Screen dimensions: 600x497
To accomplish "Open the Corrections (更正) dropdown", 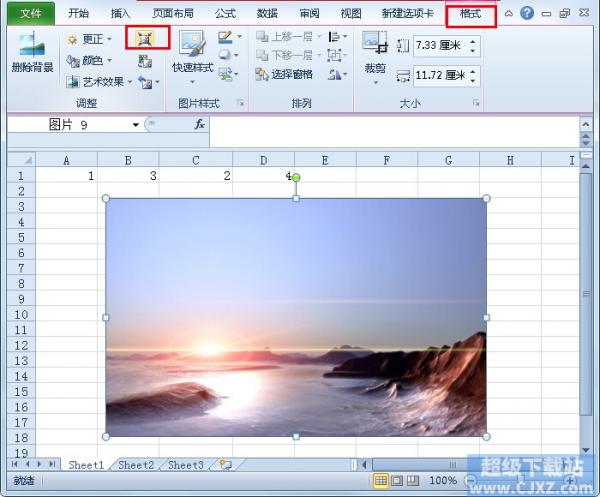I will tap(89, 39).
